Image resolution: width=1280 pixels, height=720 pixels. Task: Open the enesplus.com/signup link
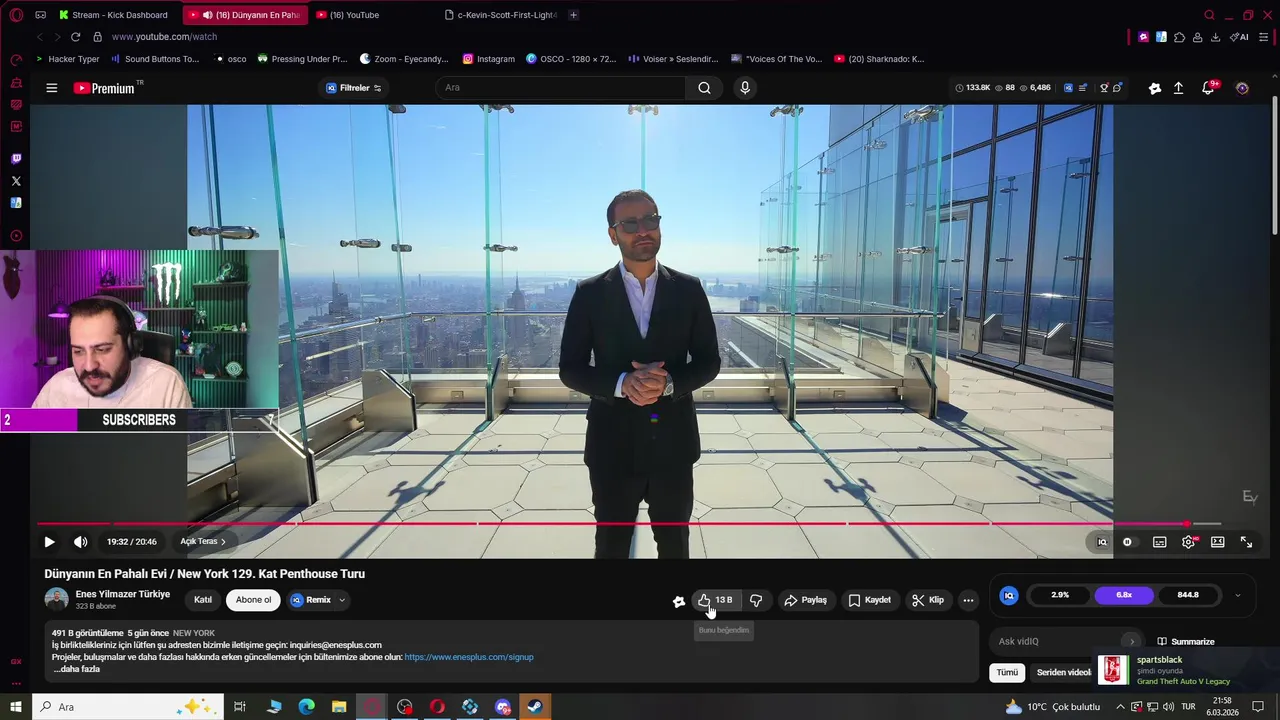tap(469, 657)
